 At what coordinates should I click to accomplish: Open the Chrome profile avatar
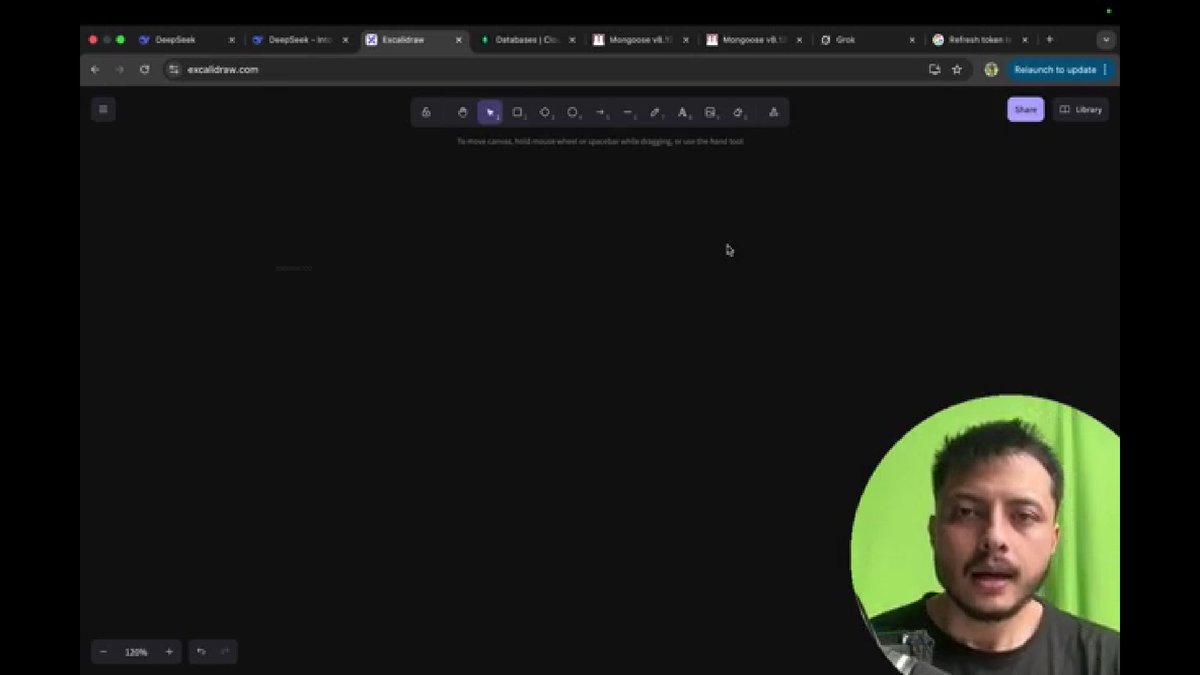pos(991,69)
